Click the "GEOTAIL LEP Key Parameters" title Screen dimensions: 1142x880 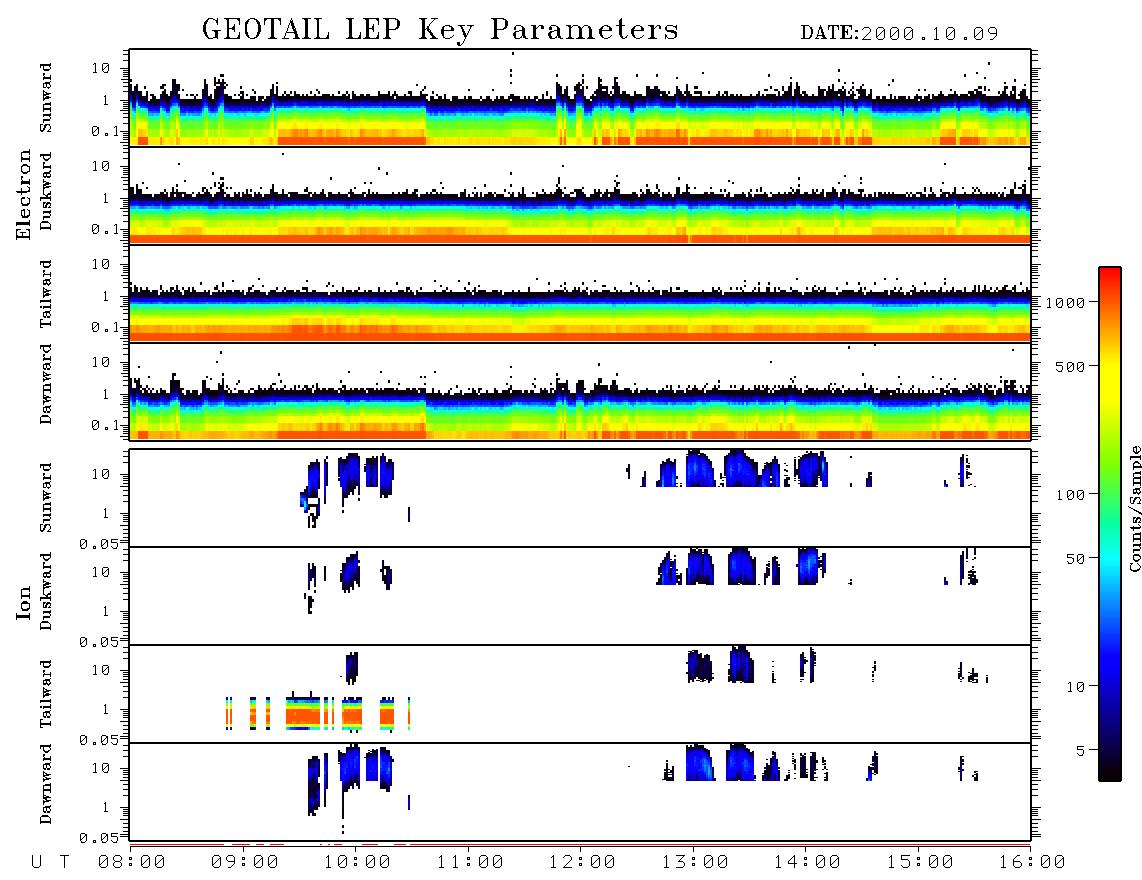(440, 30)
